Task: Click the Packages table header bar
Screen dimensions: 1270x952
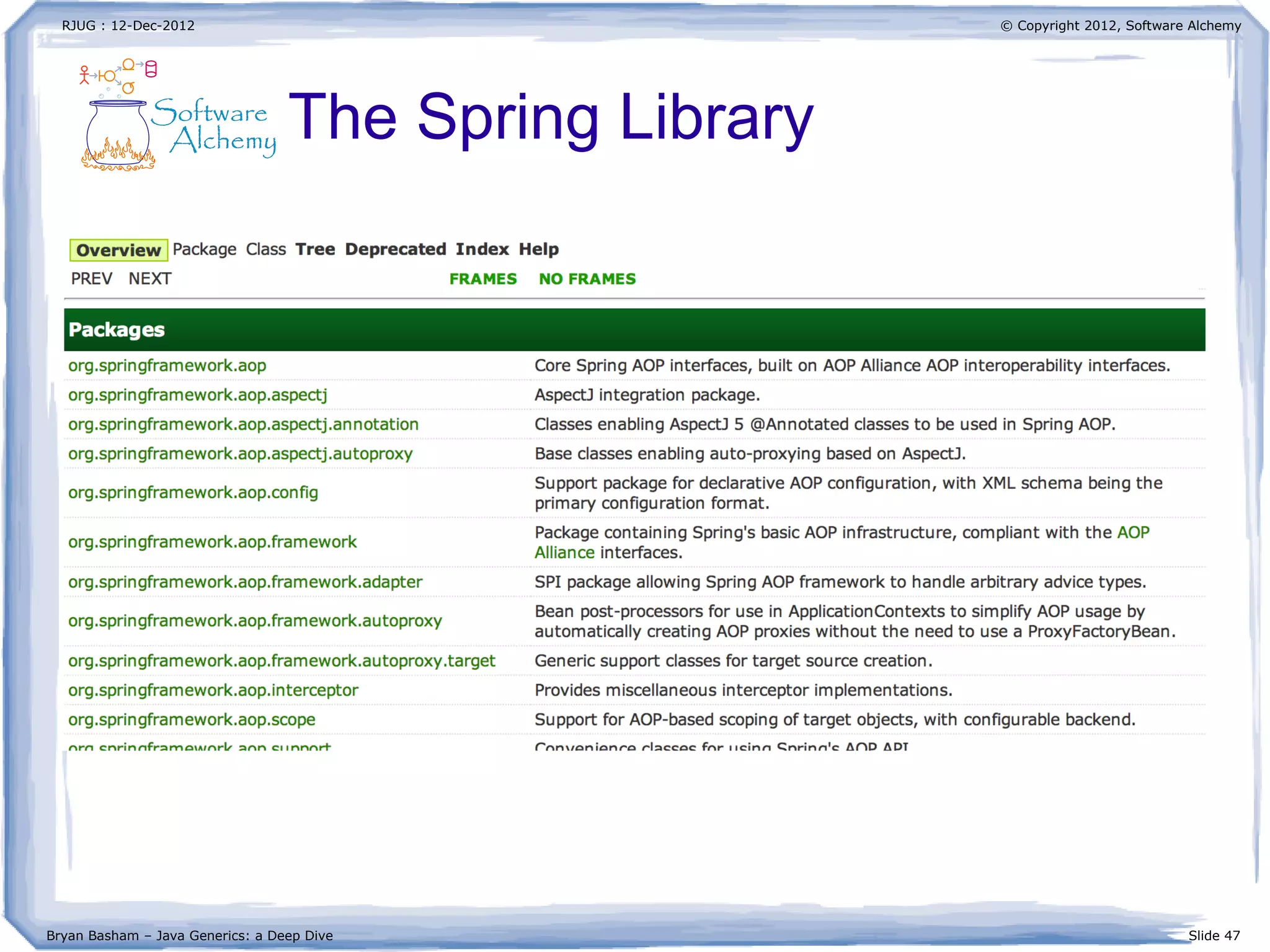Action: point(634,330)
